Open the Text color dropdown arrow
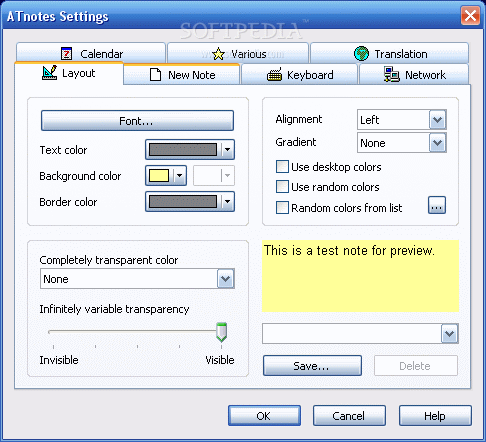The height and width of the screenshot is (442, 486). [x=227, y=150]
